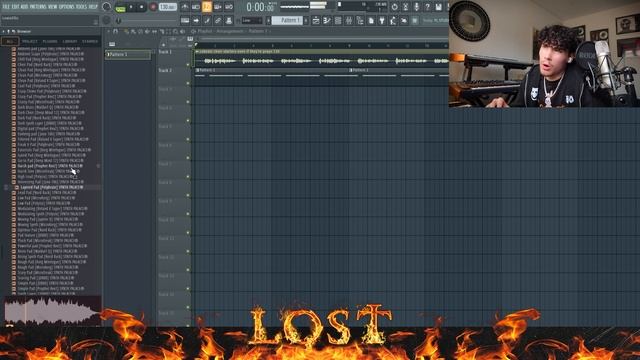The width and height of the screenshot is (640, 360).
Task: Open the Browser header menu arrow
Action: point(4,31)
